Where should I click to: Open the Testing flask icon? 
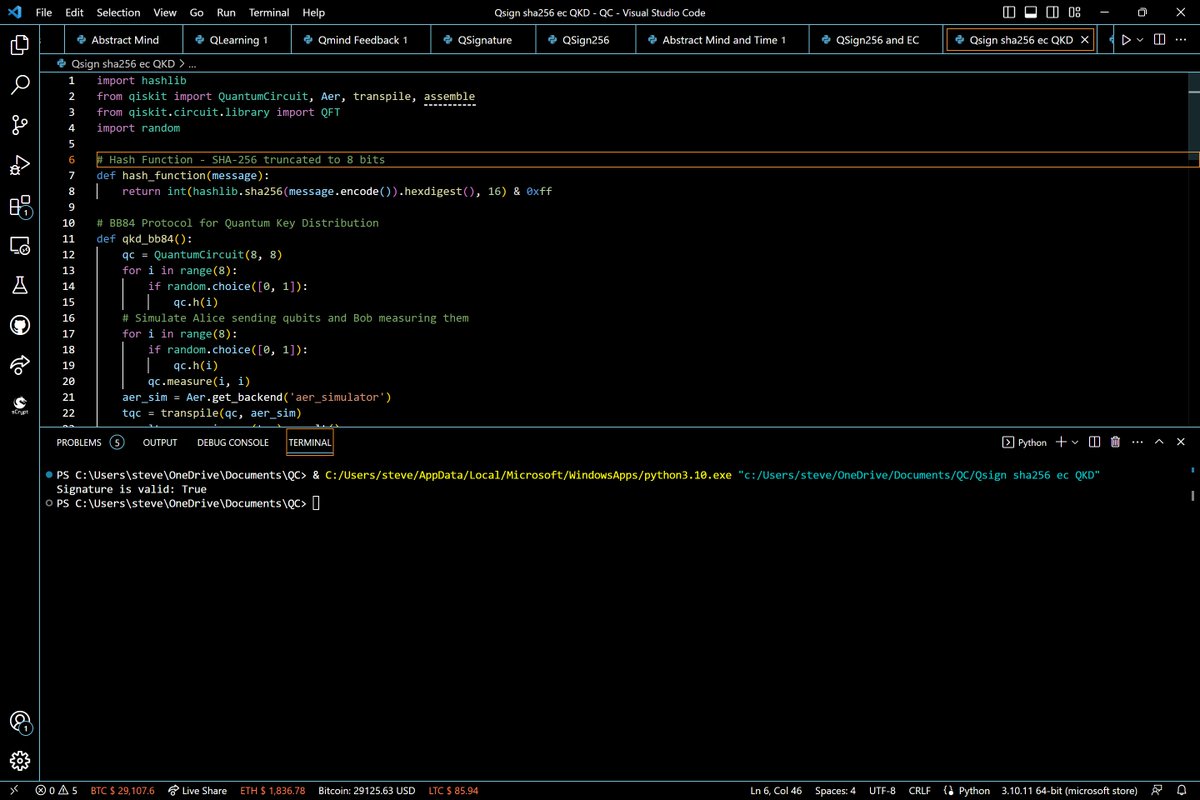coord(20,285)
